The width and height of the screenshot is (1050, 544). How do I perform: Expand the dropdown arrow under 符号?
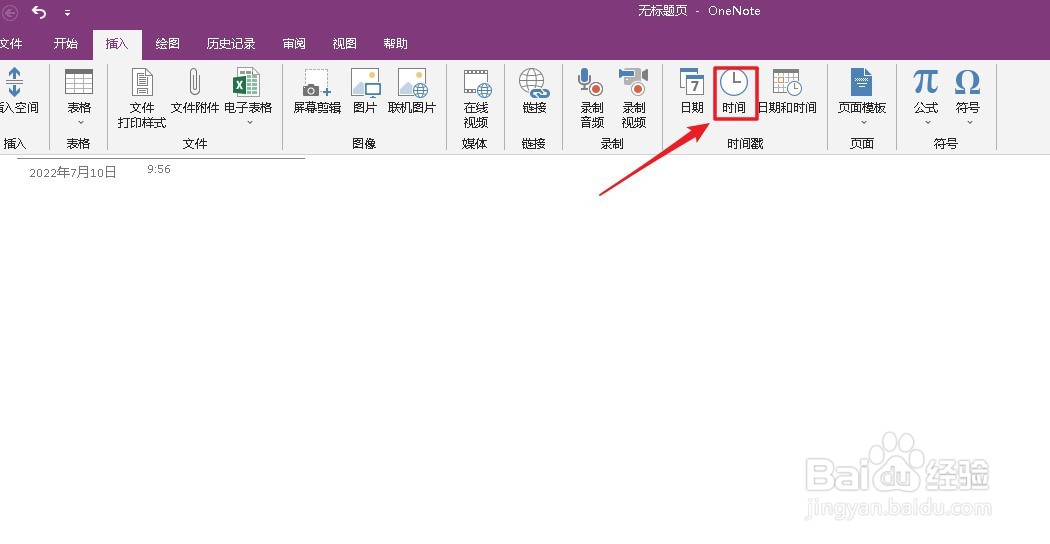pos(969,123)
